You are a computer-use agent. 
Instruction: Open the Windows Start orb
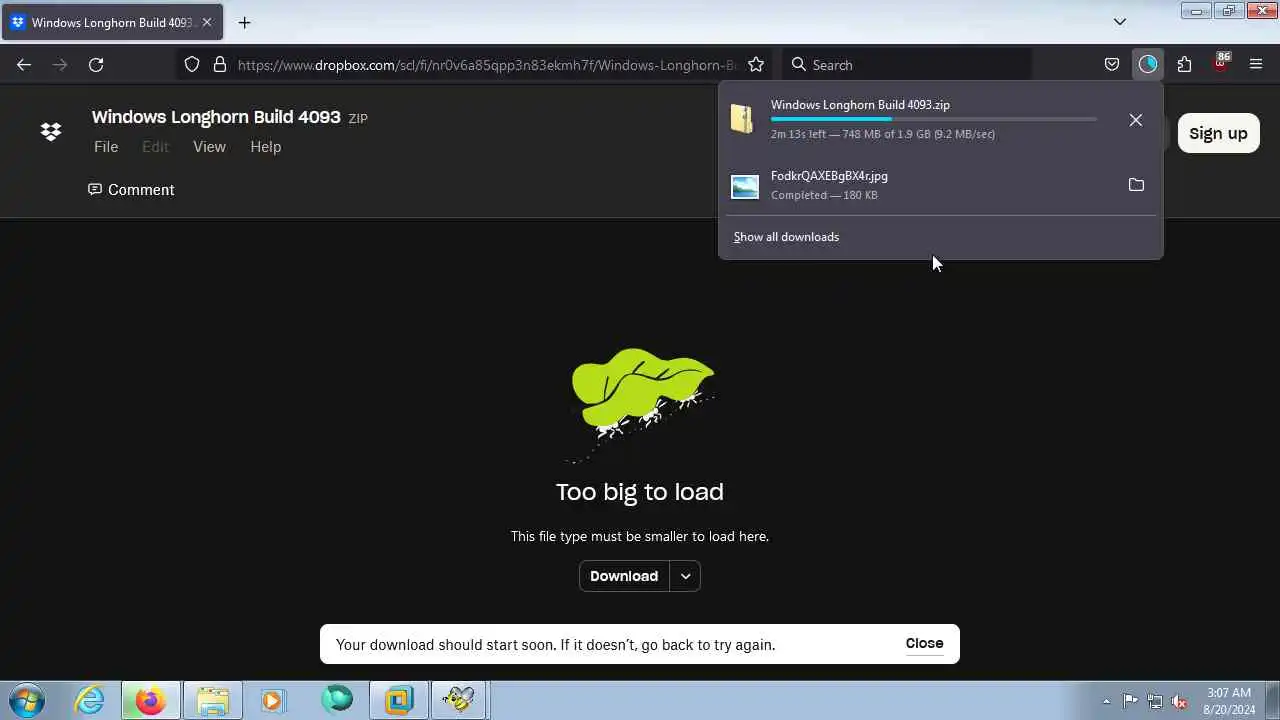click(27, 700)
